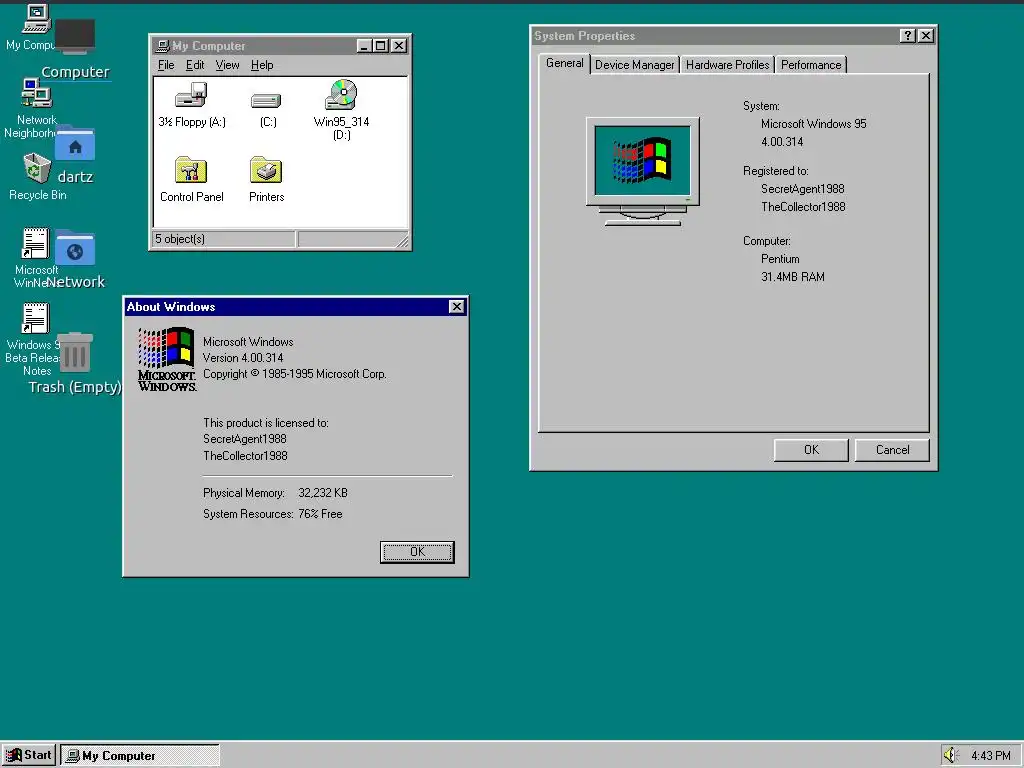
Task: Click the Windows logo in About Windows
Action: click(167, 359)
